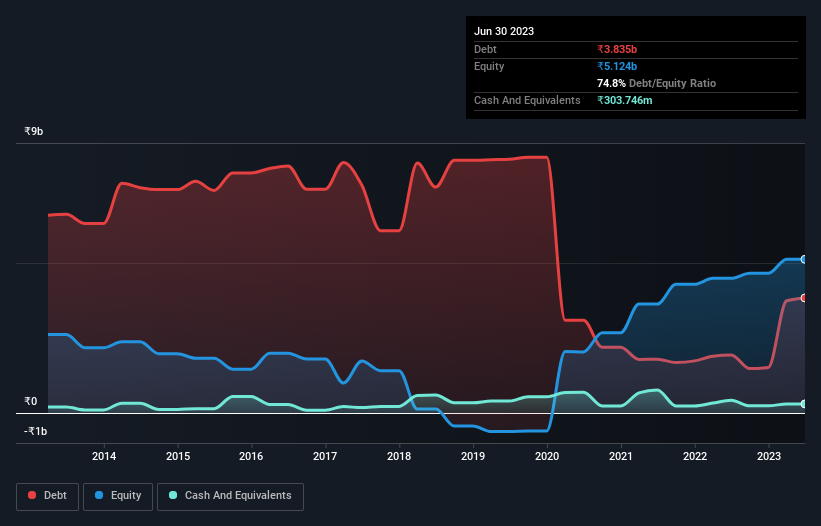Image resolution: width=821 pixels, height=526 pixels.
Task: Click Cash And Equivalents tooltip label
Action: coord(527,100)
